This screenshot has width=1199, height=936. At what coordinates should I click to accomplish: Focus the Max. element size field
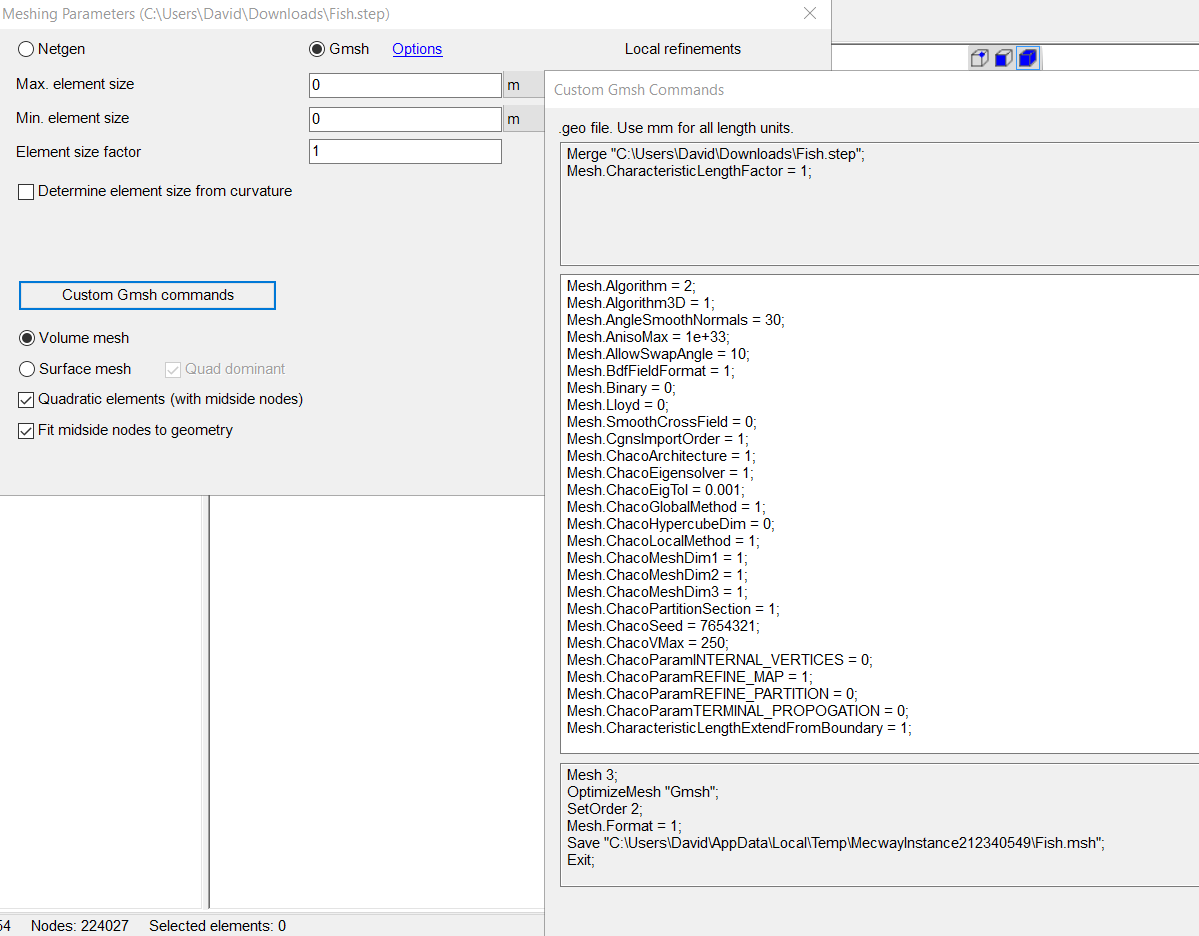point(405,85)
